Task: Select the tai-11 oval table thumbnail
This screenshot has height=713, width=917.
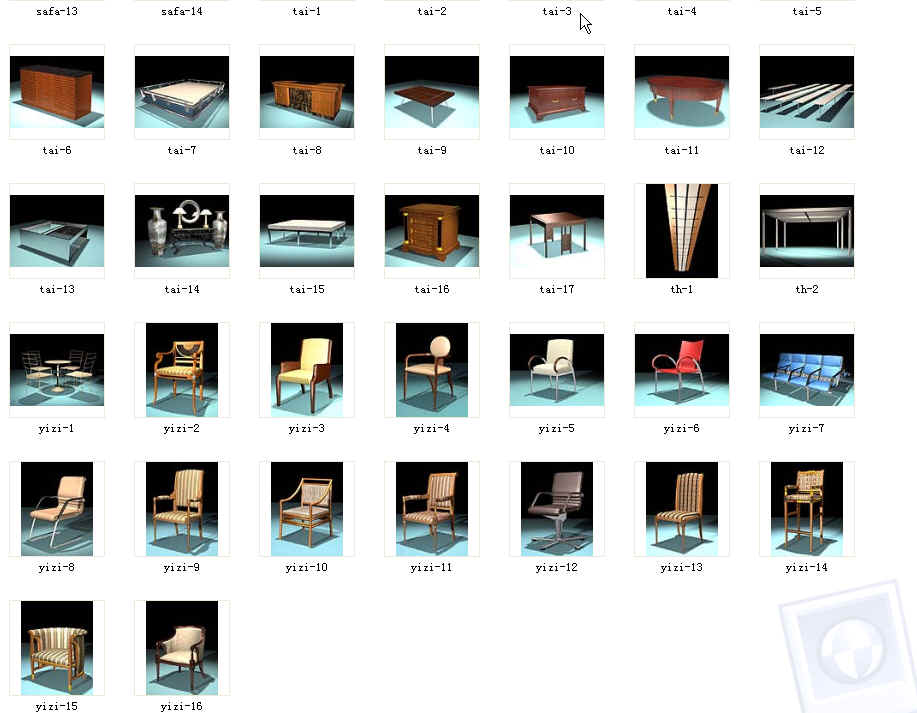Action: click(682, 92)
